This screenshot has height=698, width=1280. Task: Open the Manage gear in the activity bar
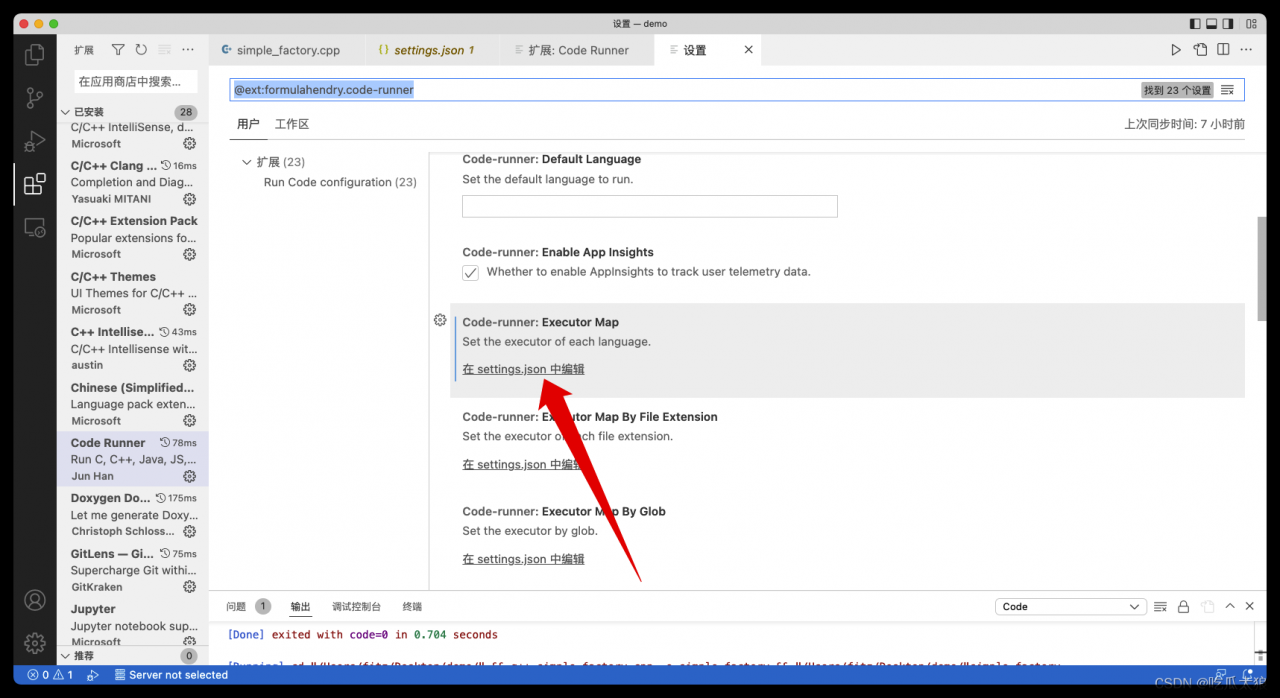(35, 642)
